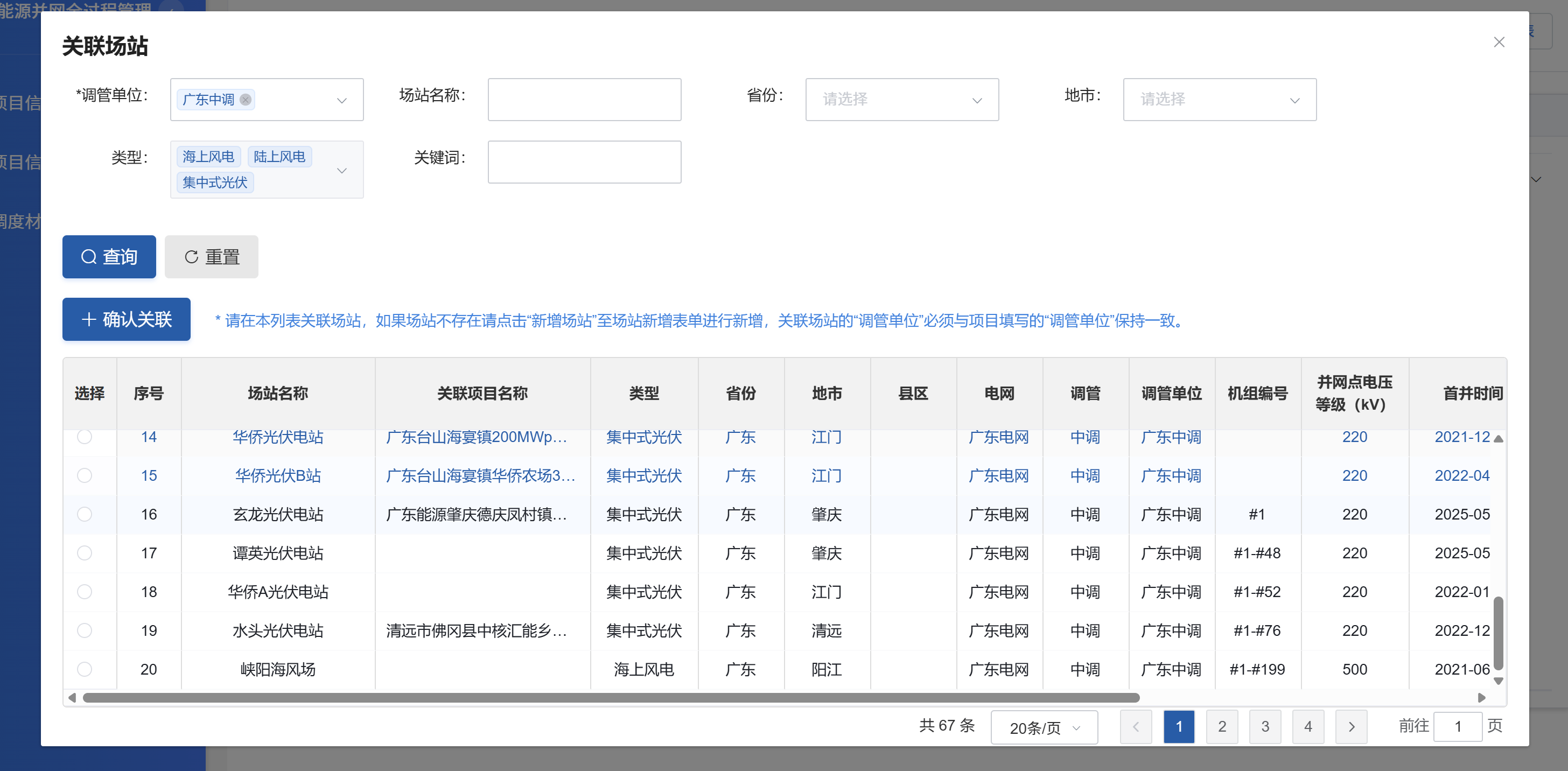Click the 调管单位 column header
This screenshot has width=1568, height=771.
pos(1172,394)
